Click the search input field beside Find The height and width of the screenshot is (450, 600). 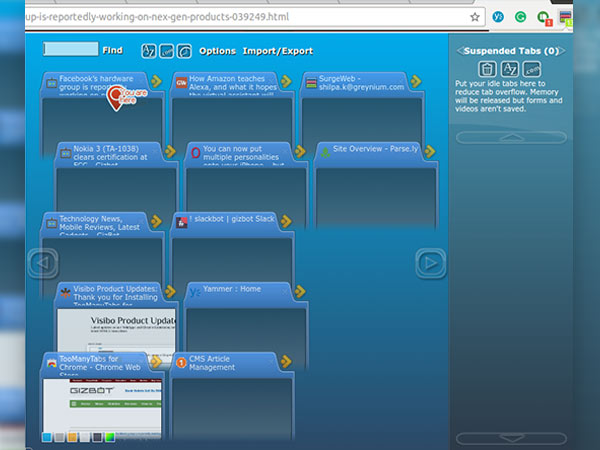coord(70,49)
